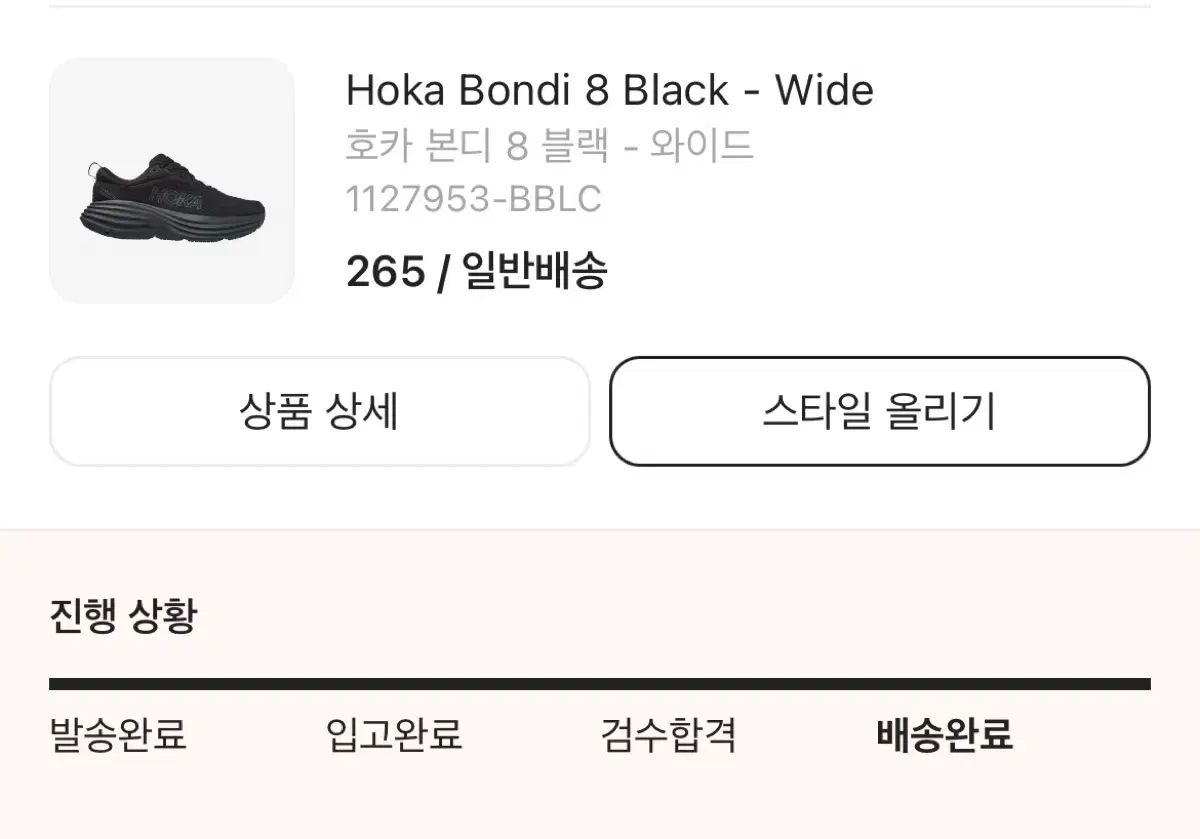The height and width of the screenshot is (839, 1200).
Task: Tap the HOKA logo on the shoe image
Action: [x=177, y=197]
